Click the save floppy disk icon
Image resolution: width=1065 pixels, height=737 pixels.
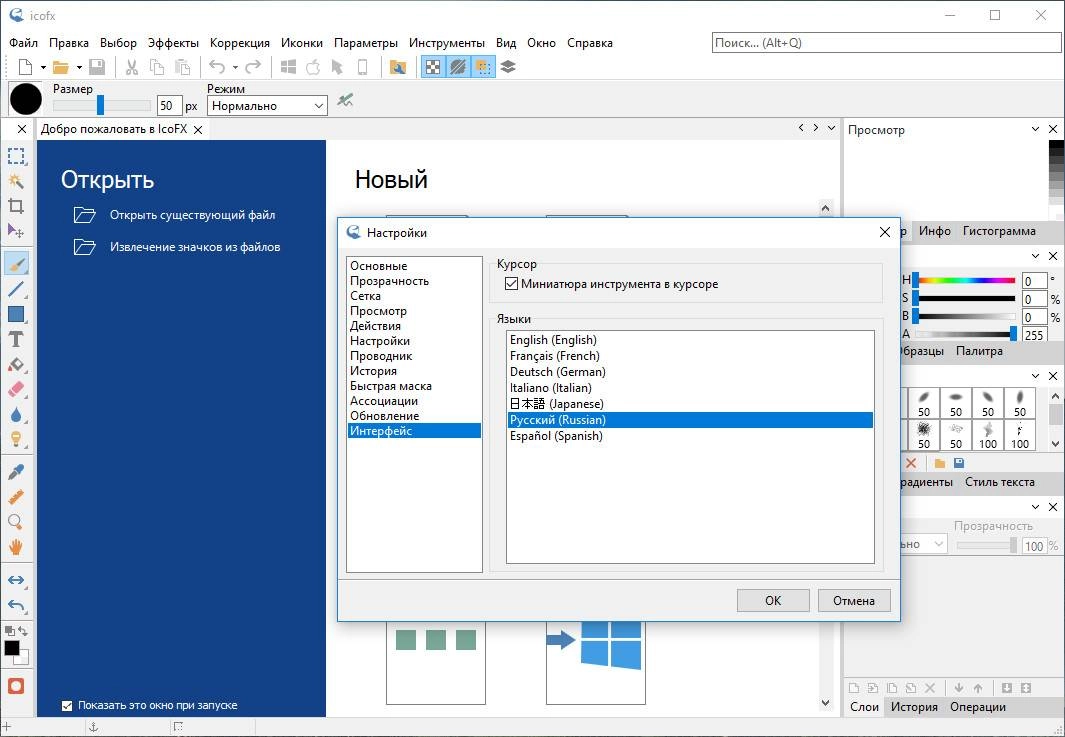point(97,67)
